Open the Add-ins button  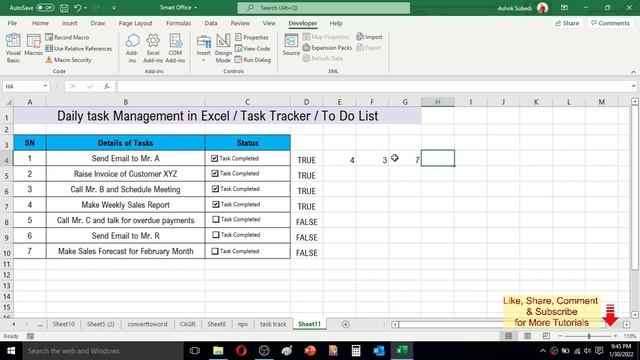click(x=132, y=48)
